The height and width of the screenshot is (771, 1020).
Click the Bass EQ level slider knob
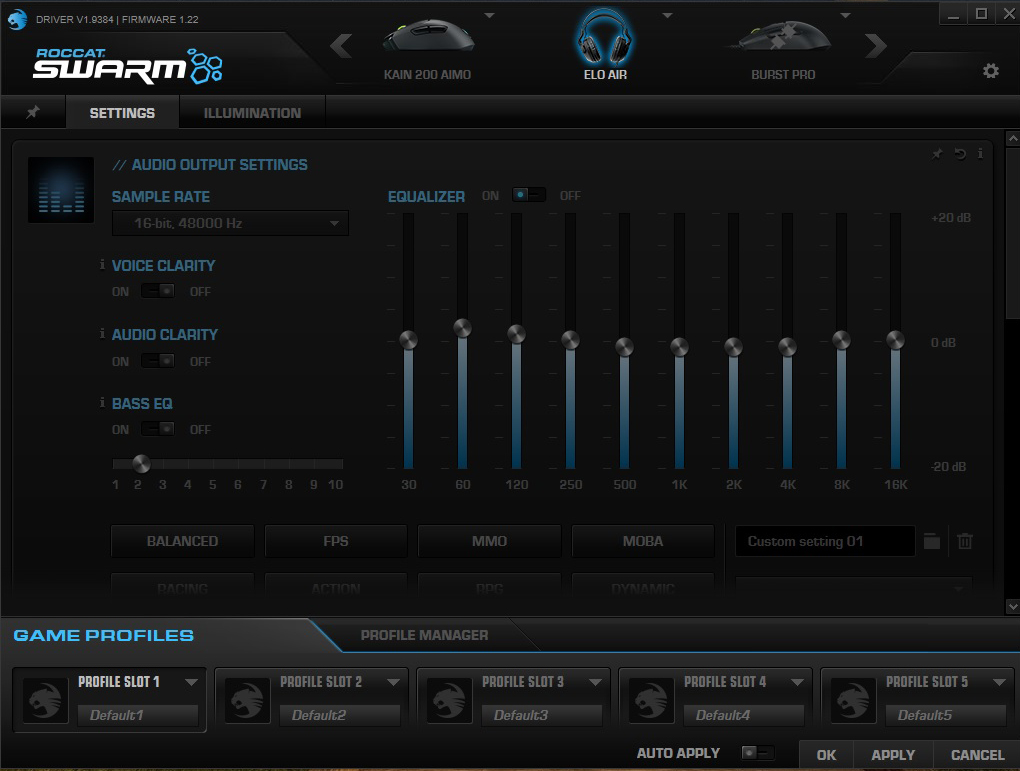point(141,464)
